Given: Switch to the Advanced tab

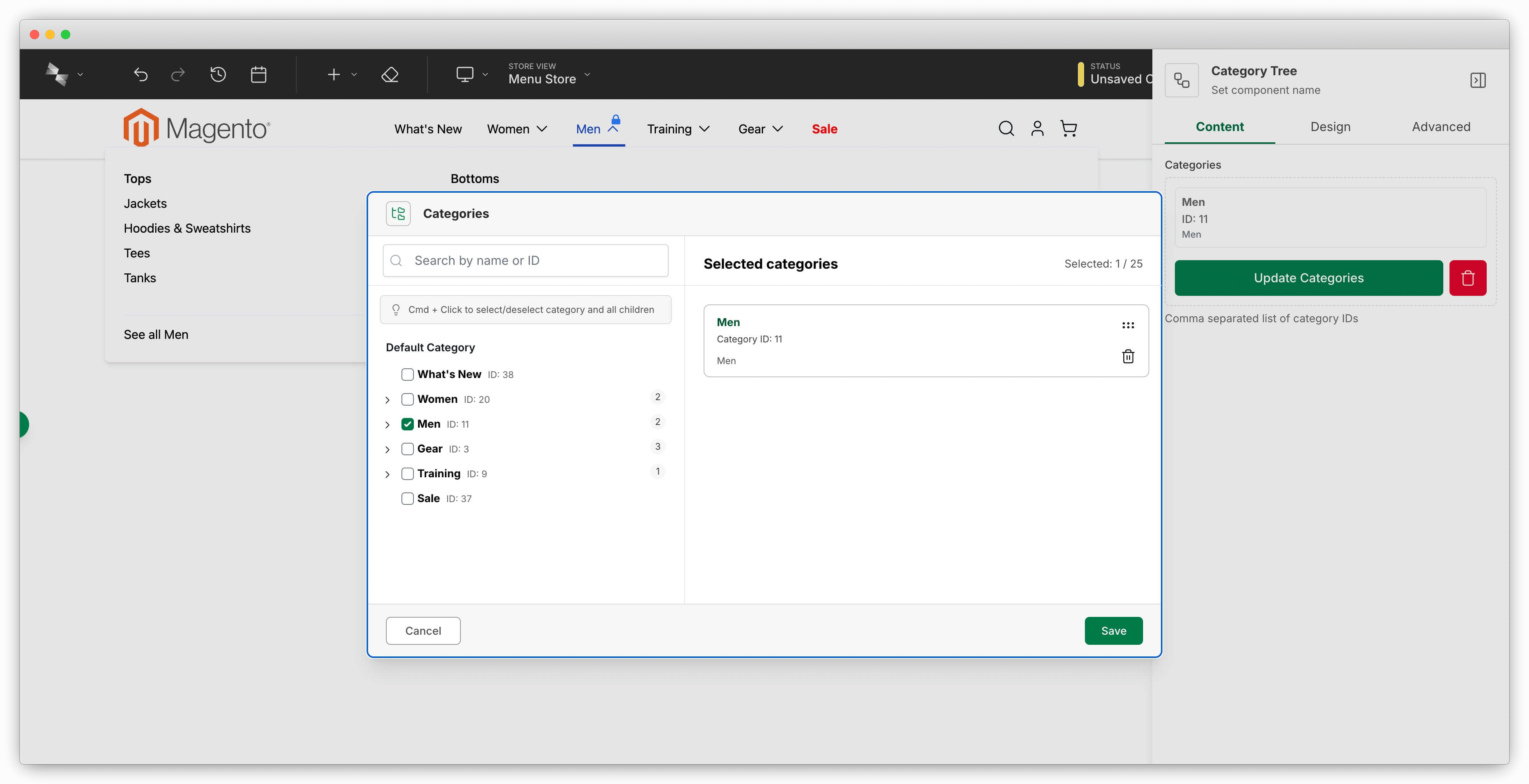Looking at the screenshot, I should [x=1441, y=126].
